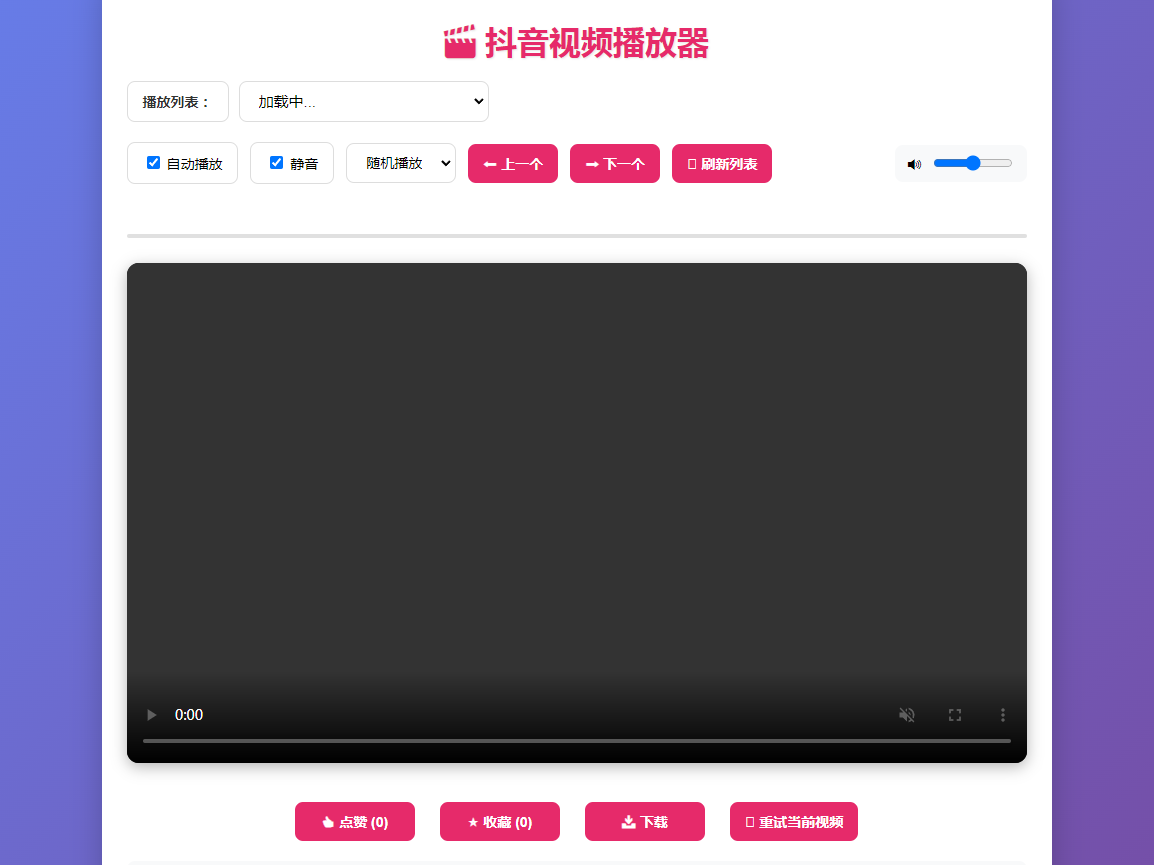Open the three-dot menu in the video player
The width and height of the screenshot is (1154, 865).
coord(1002,714)
